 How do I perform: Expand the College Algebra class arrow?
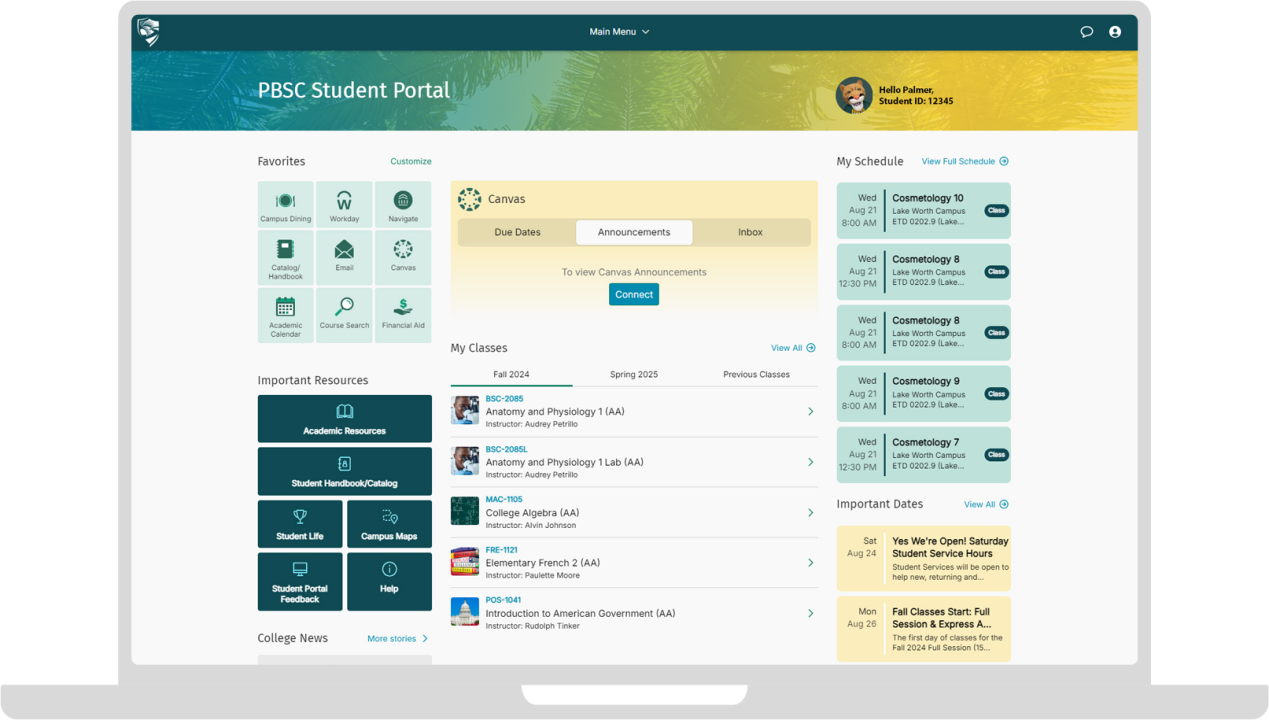pos(810,513)
